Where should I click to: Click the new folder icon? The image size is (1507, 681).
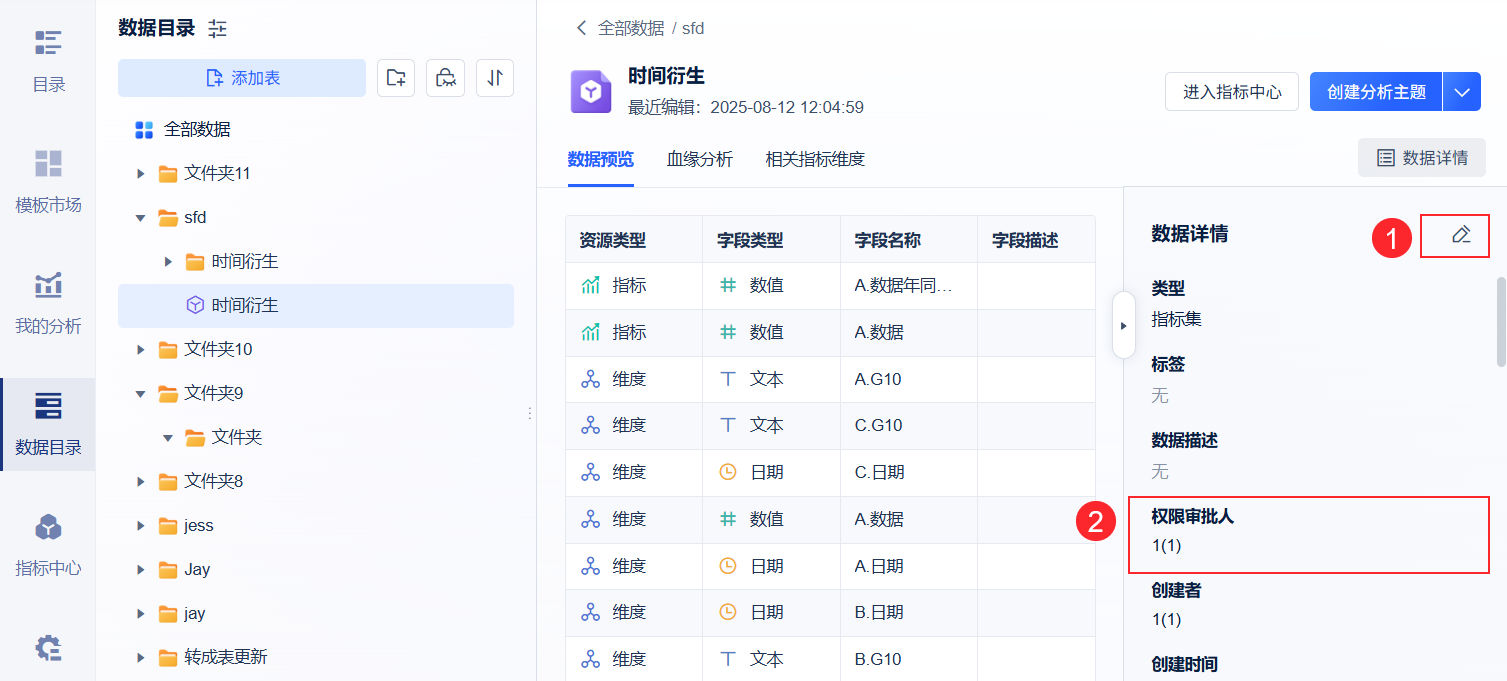tap(396, 78)
